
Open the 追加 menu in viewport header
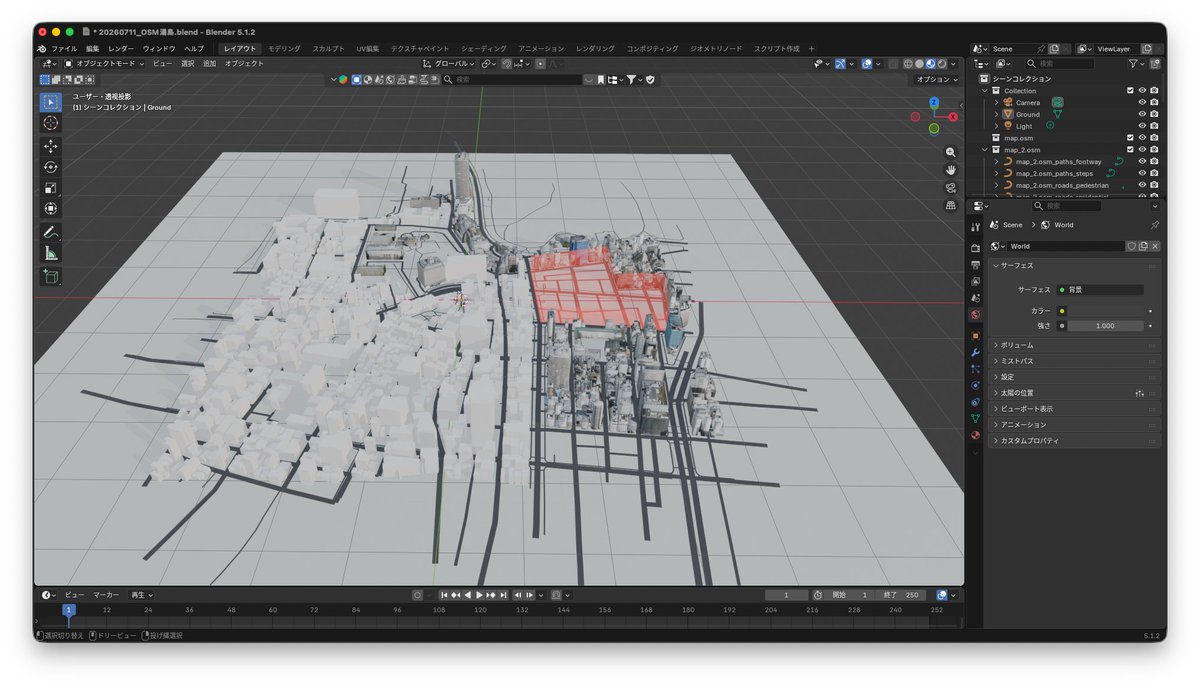point(209,63)
